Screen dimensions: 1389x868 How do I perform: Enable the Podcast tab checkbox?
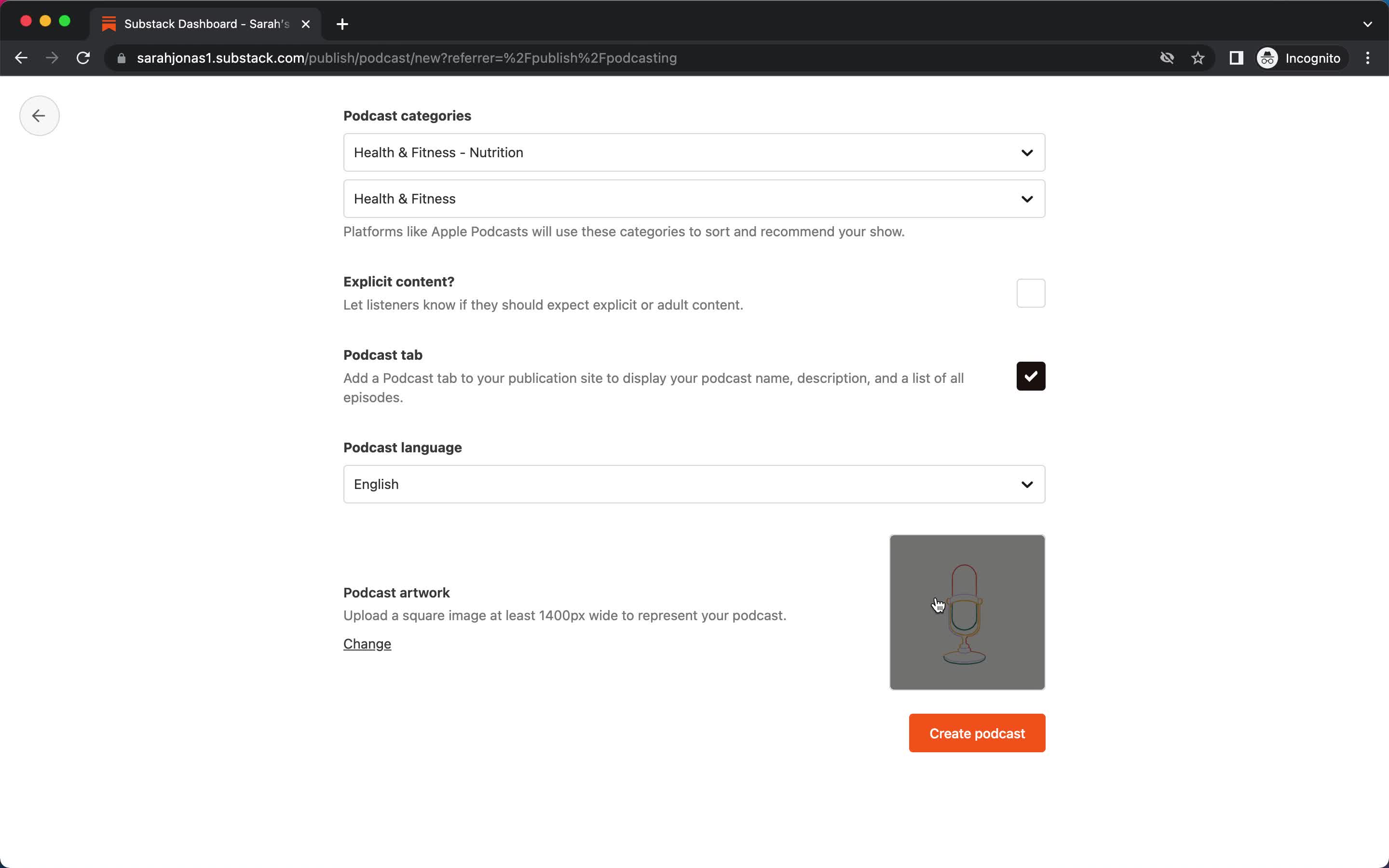pos(1031,376)
